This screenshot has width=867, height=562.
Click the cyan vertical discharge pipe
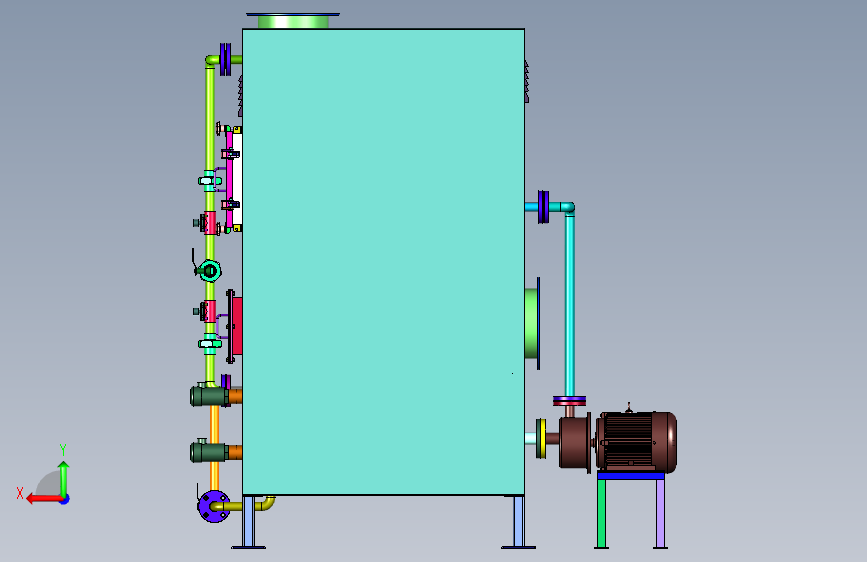point(570,304)
